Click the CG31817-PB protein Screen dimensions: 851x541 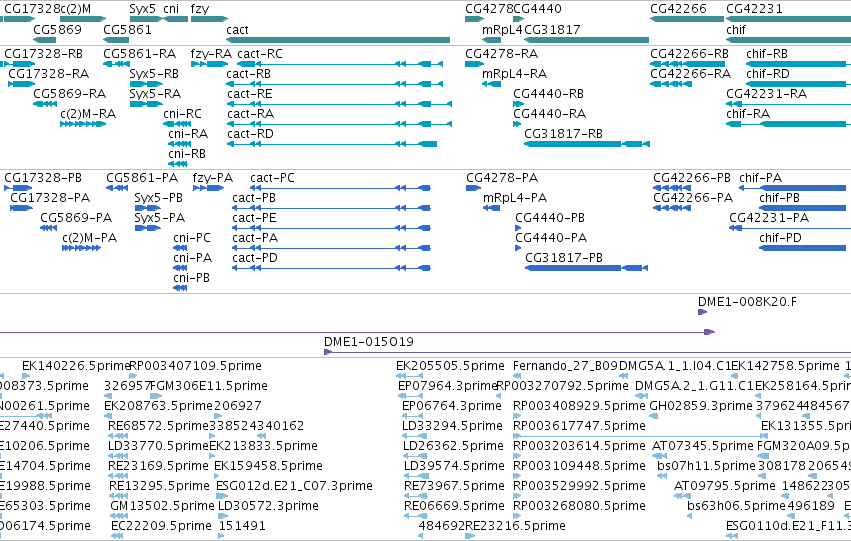587,268
